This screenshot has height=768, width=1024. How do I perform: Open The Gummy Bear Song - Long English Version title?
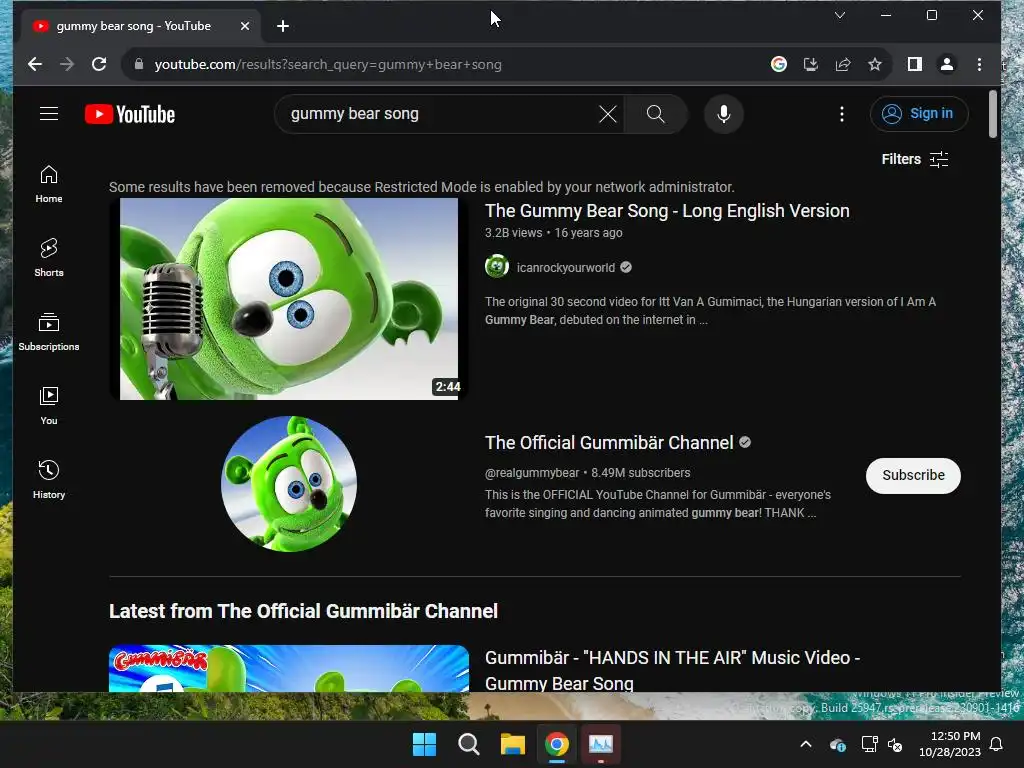667,211
